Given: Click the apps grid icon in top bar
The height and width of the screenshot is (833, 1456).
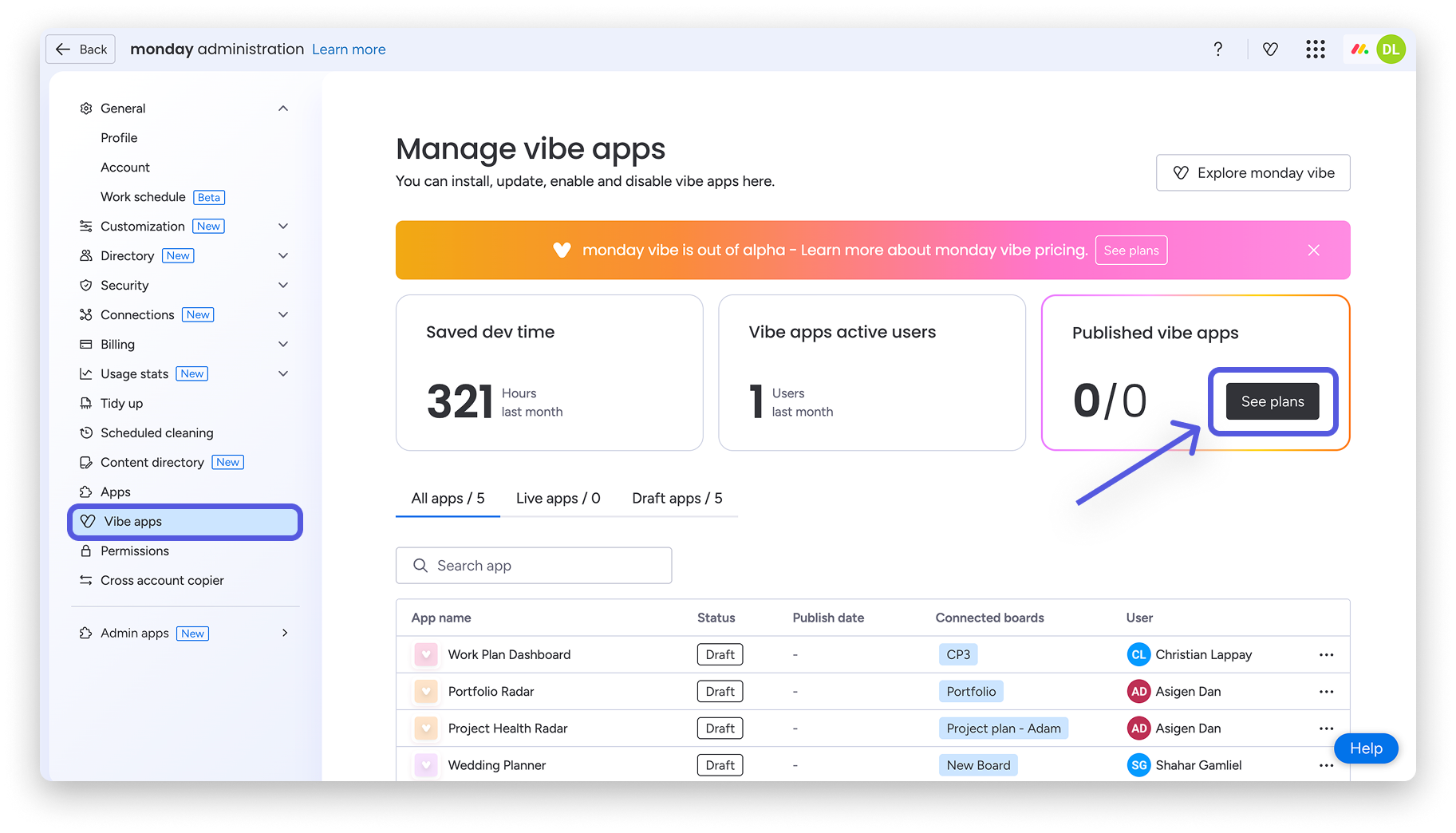Looking at the screenshot, I should tap(1316, 49).
